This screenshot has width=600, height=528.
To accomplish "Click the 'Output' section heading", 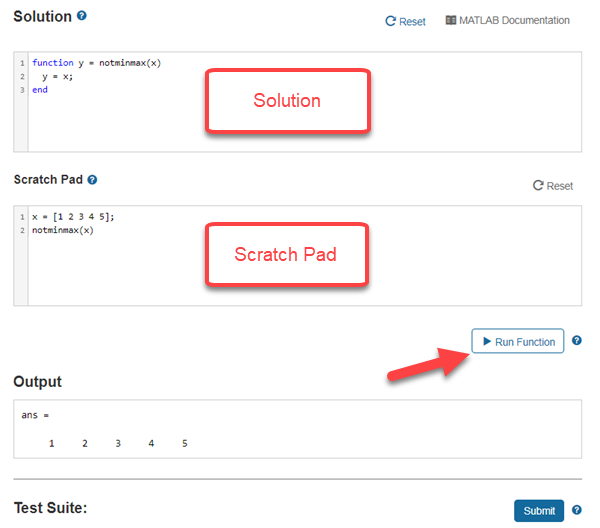I will coord(37,382).
